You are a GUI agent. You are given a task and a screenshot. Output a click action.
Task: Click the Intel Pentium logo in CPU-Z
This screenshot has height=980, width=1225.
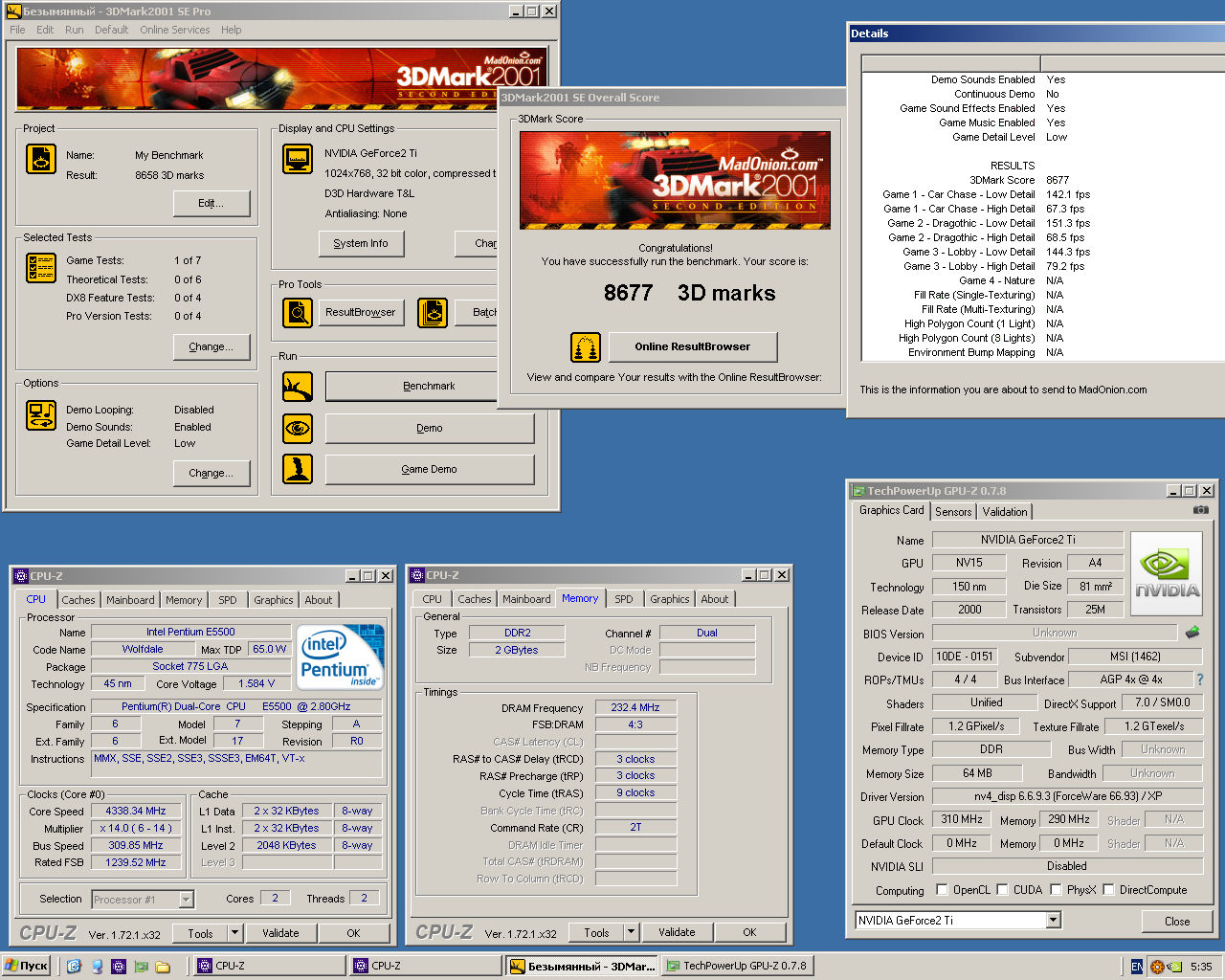[340, 657]
